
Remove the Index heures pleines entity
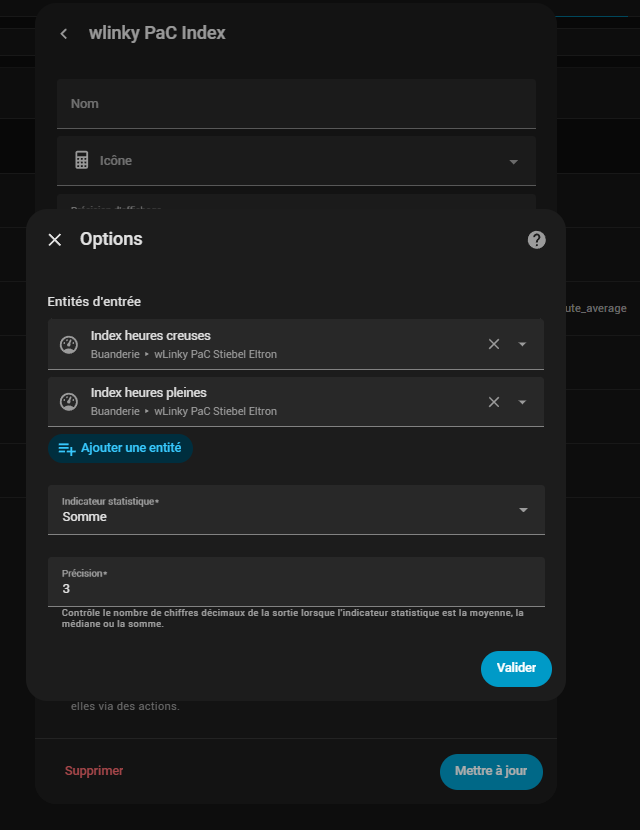[x=493, y=402]
